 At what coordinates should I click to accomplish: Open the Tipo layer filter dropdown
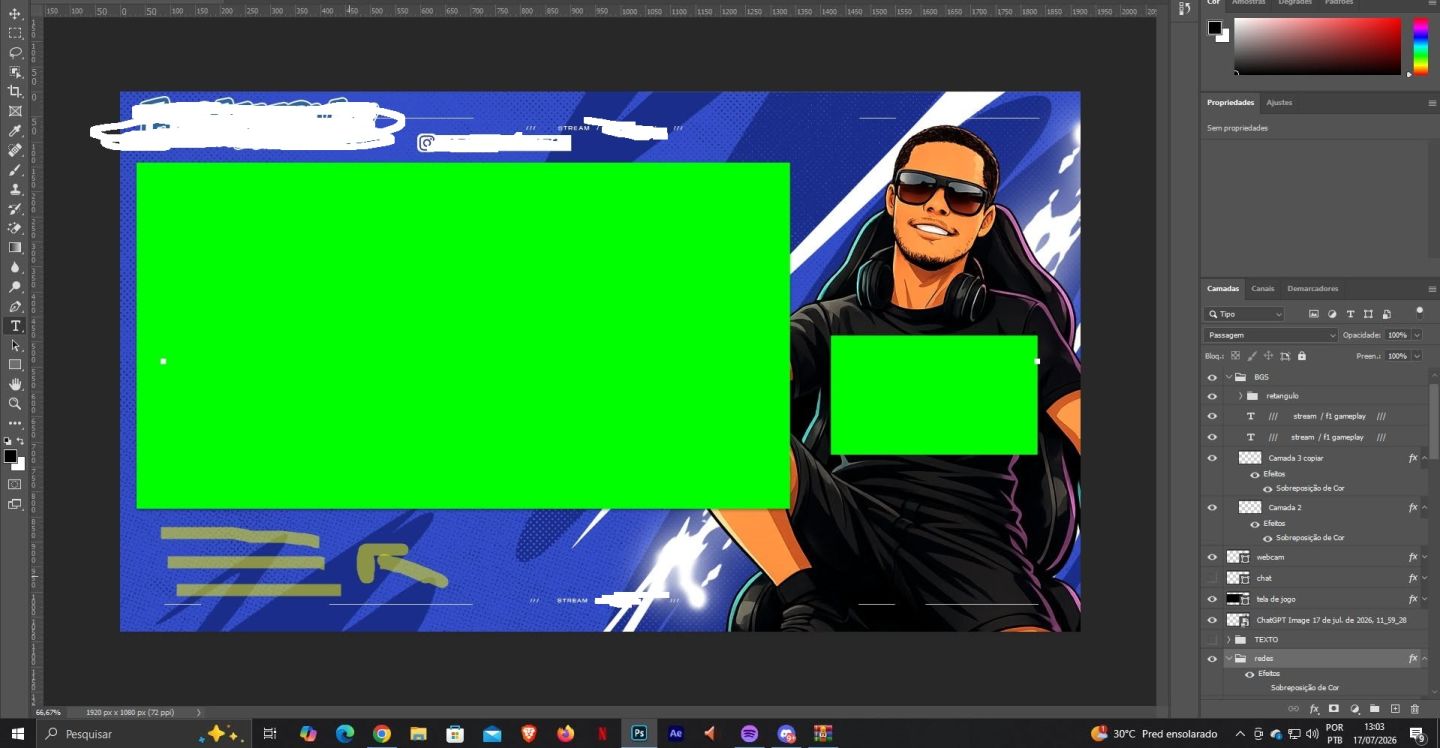coord(1244,314)
